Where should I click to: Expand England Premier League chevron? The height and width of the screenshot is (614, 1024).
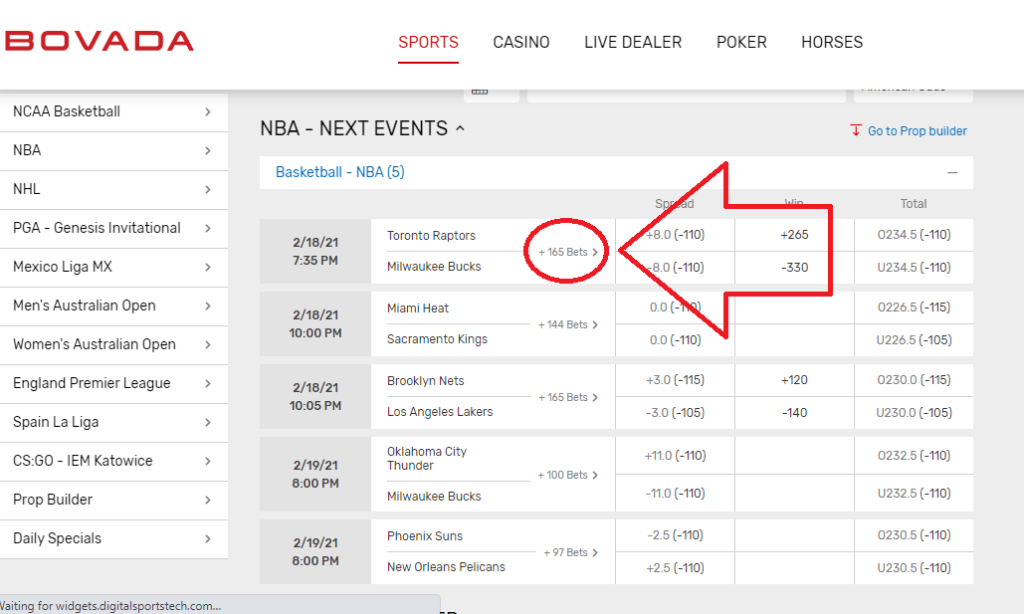(x=208, y=383)
